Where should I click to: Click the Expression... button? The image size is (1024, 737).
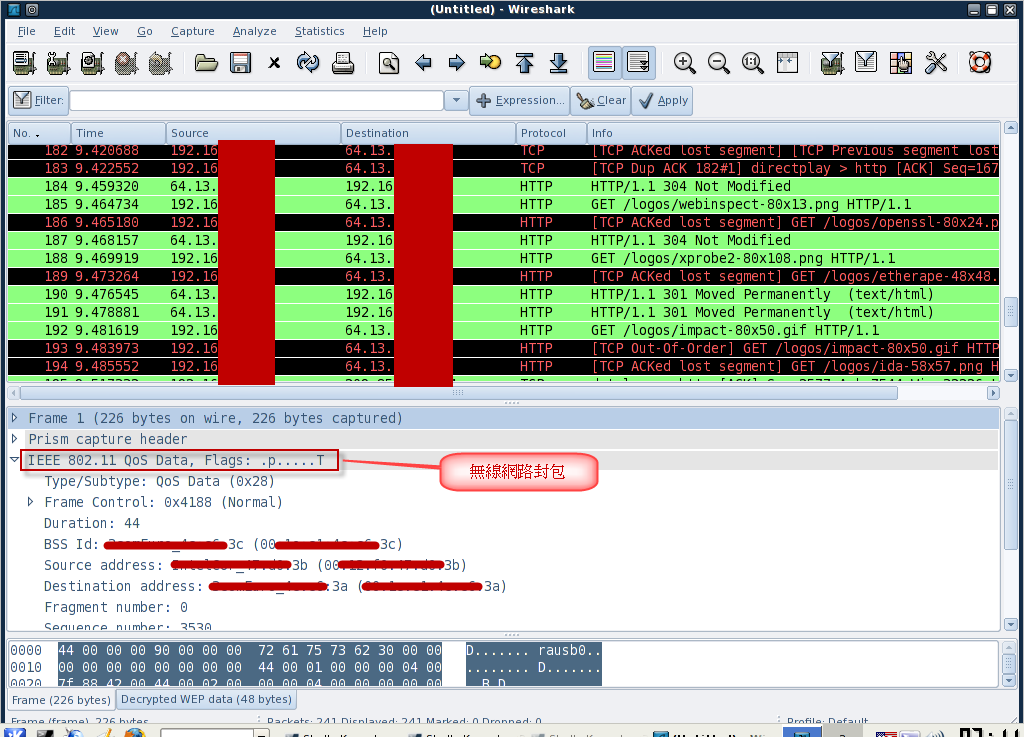point(520,101)
